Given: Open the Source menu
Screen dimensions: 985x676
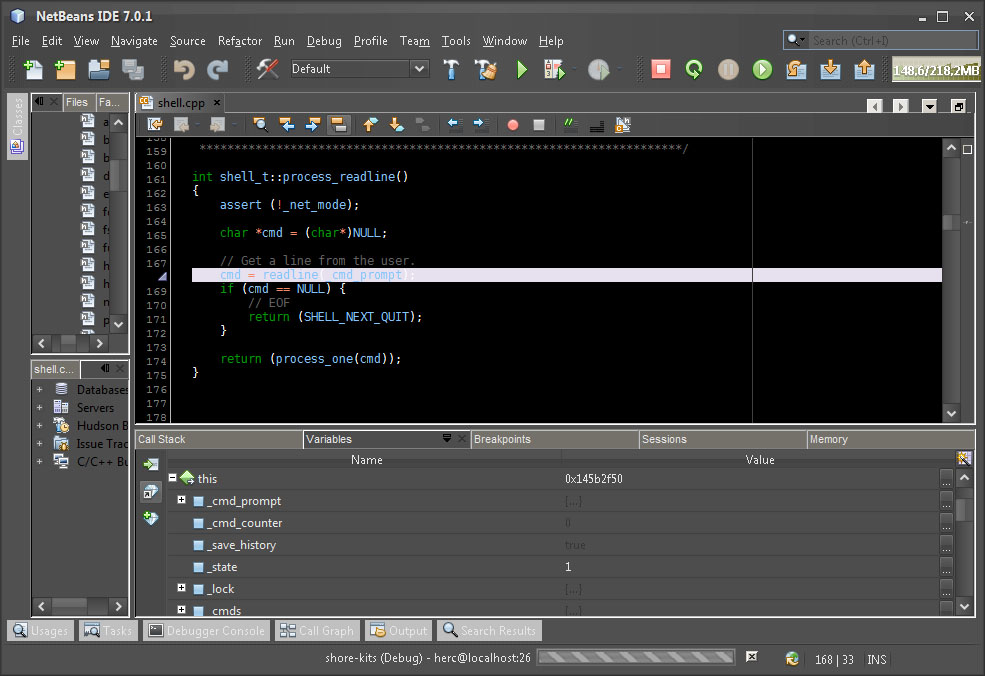Looking at the screenshot, I should [187, 41].
